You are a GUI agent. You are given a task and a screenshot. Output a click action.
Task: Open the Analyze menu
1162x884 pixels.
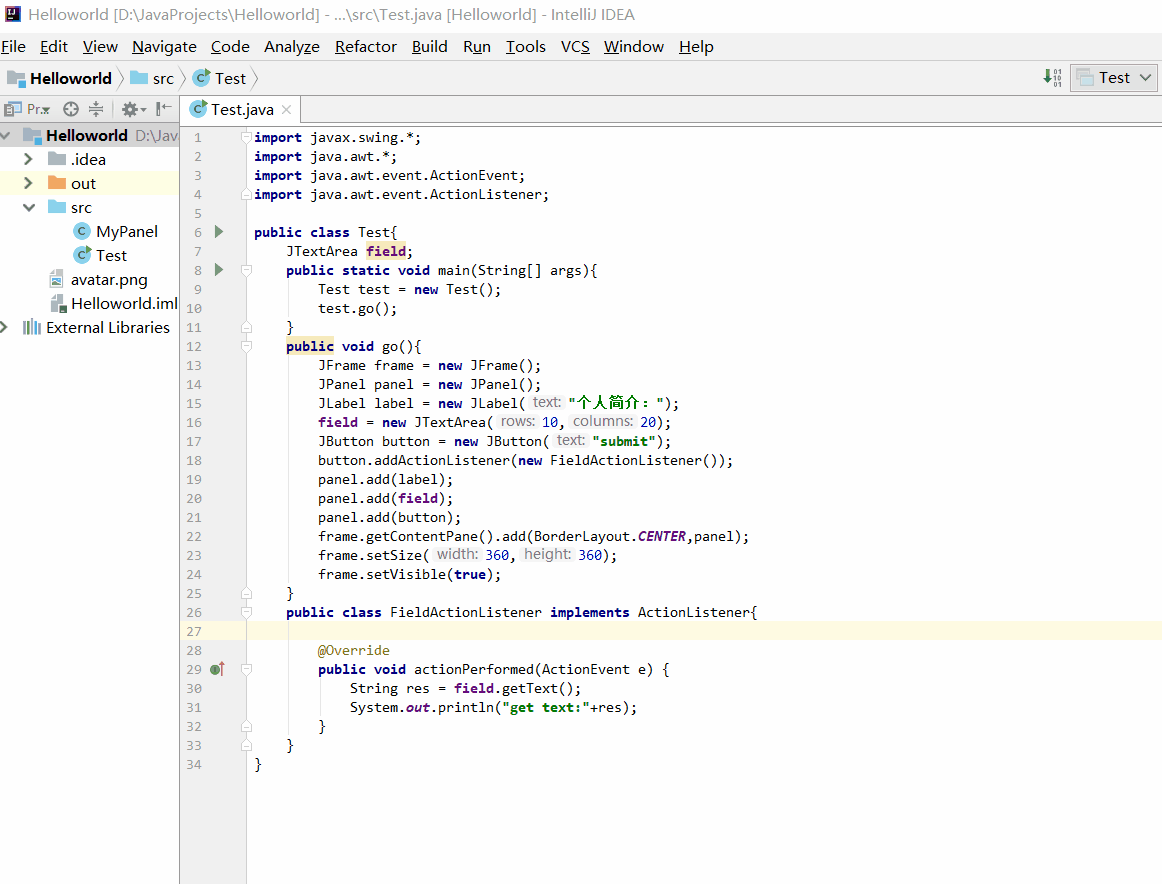click(292, 47)
